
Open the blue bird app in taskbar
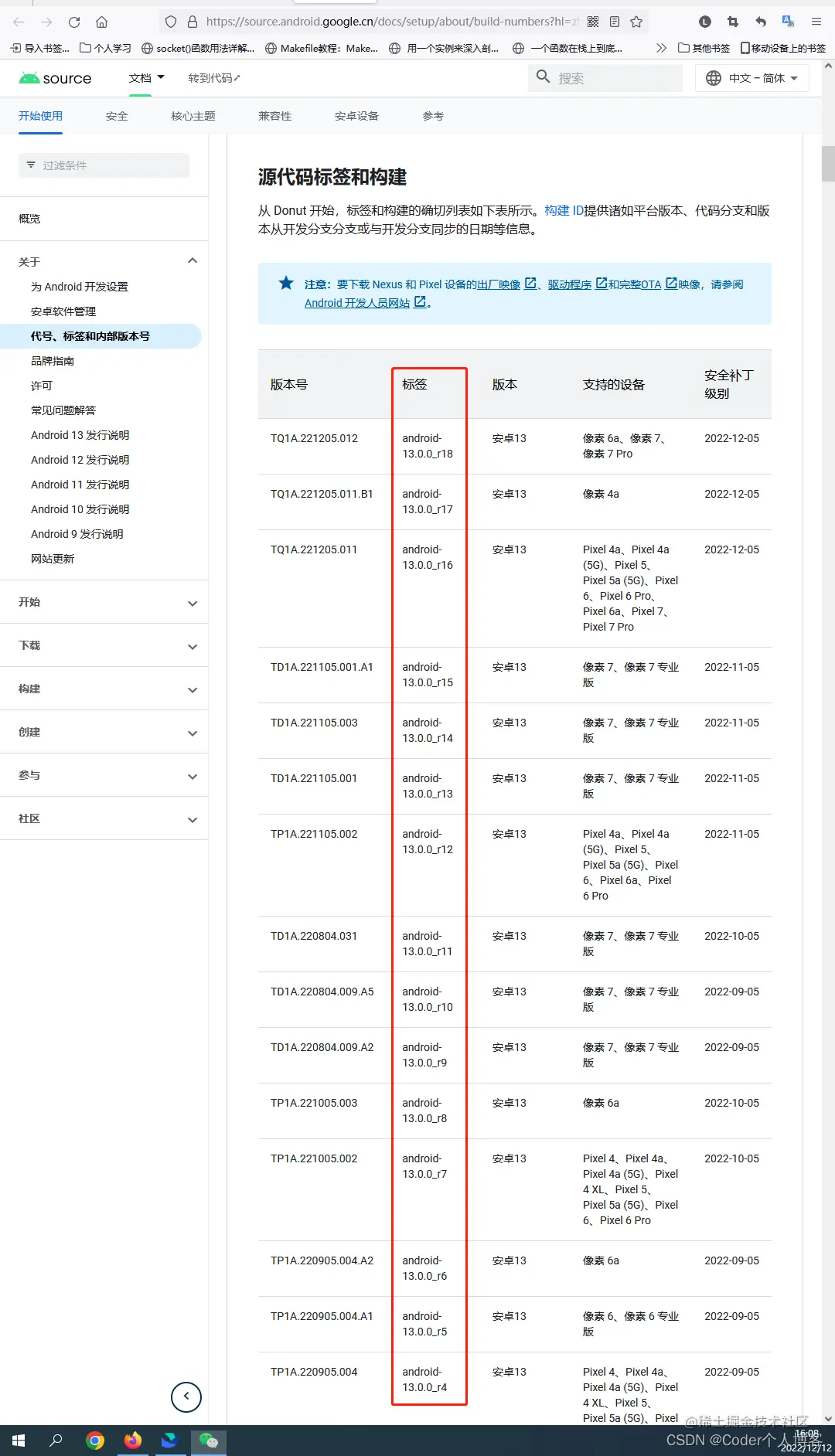point(170,1441)
